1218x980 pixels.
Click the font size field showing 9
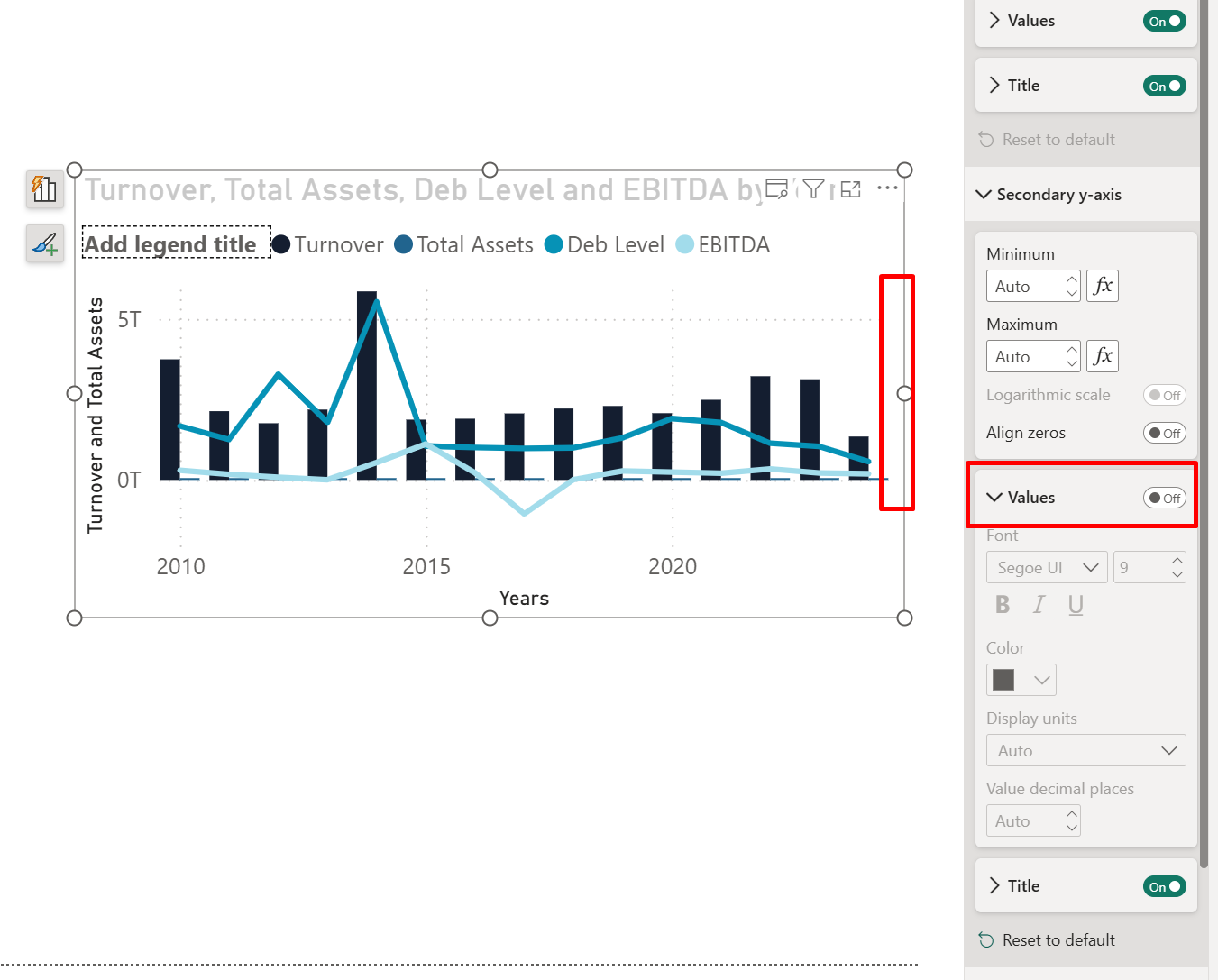(1149, 567)
